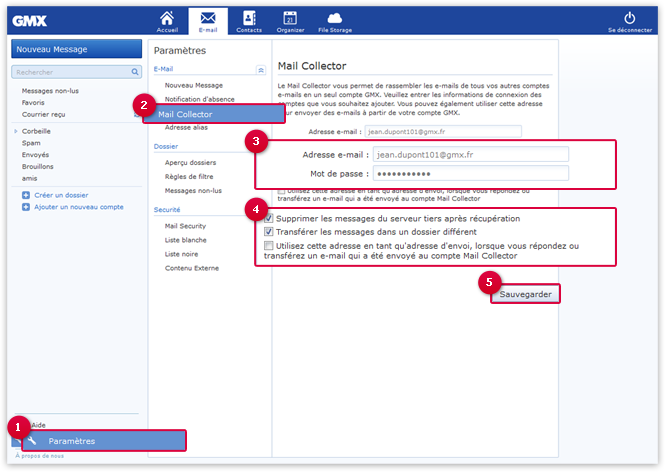
Task: Click the large Adresse e-mail field
Action: coord(471,154)
